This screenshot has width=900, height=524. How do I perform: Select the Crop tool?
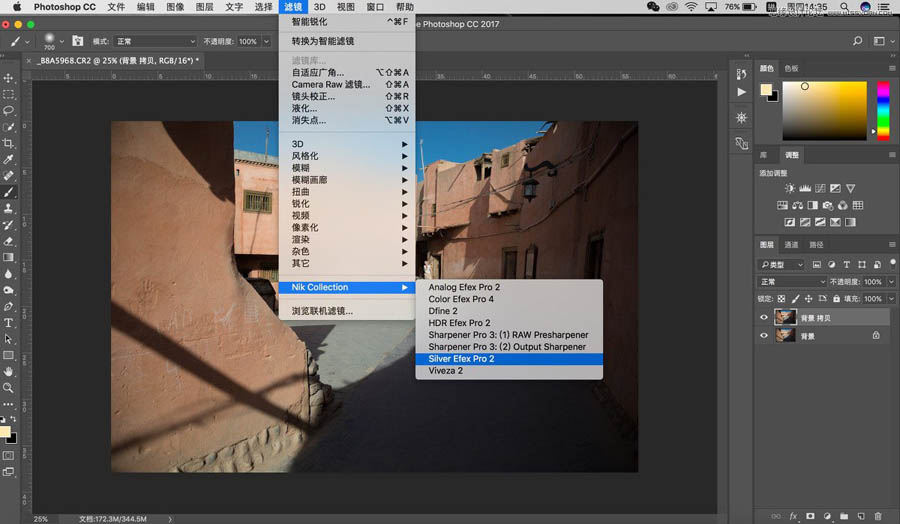[8, 143]
